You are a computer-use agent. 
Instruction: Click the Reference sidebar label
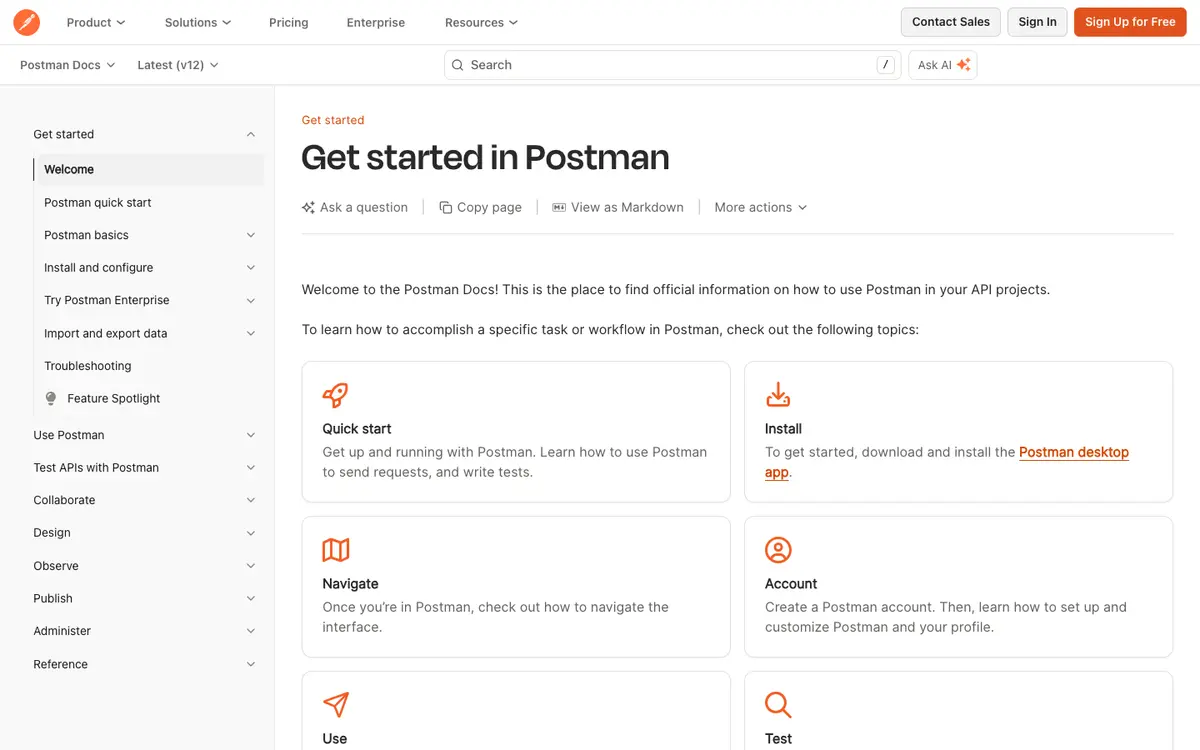(x=60, y=664)
